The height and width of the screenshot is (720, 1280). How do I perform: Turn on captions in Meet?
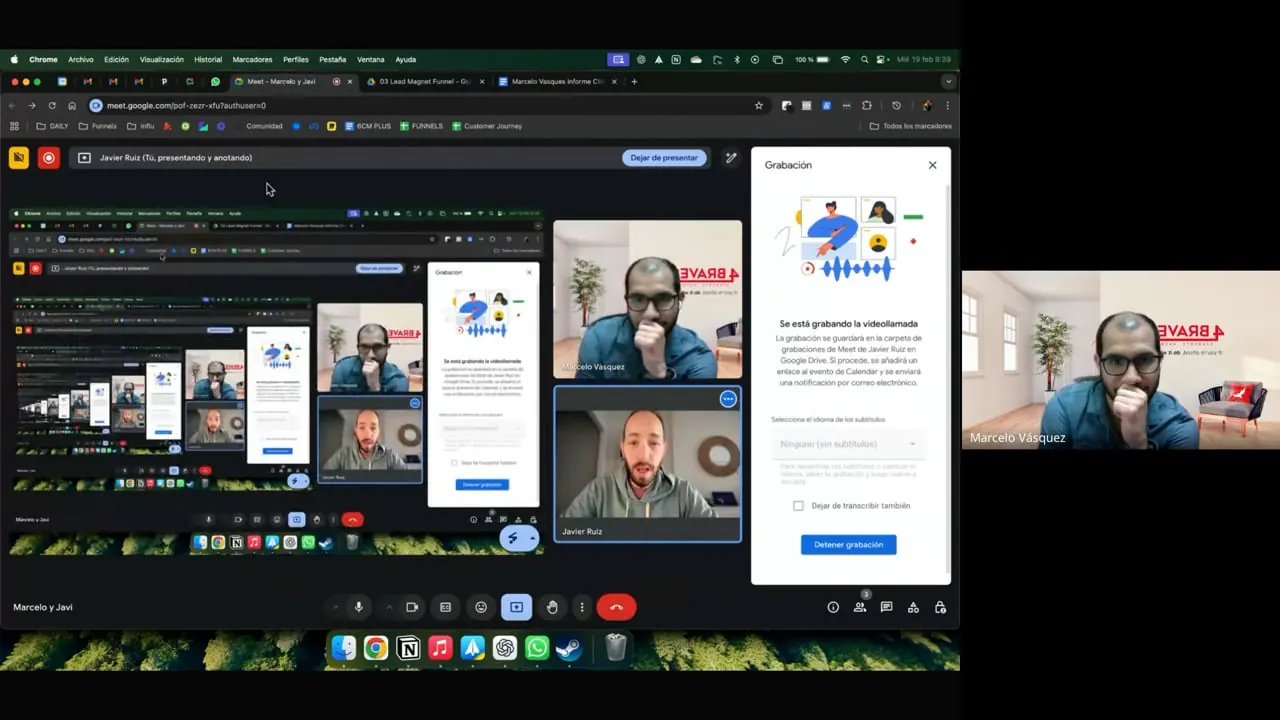point(446,607)
